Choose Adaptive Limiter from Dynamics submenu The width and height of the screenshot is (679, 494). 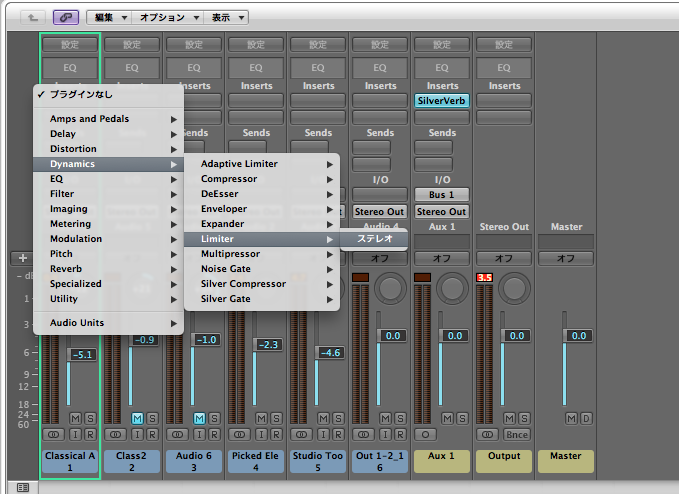pyautogui.click(x=262, y=164)
